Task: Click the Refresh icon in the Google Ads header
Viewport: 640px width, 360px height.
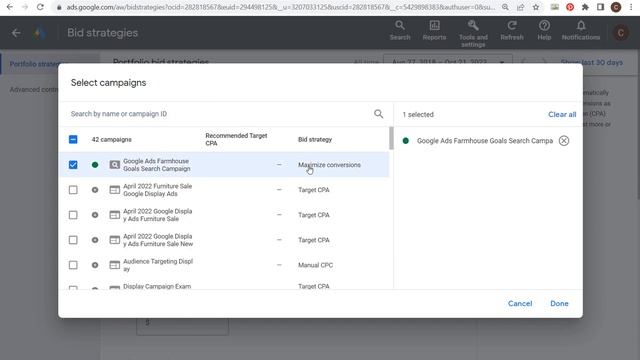Action: [512, 31]
